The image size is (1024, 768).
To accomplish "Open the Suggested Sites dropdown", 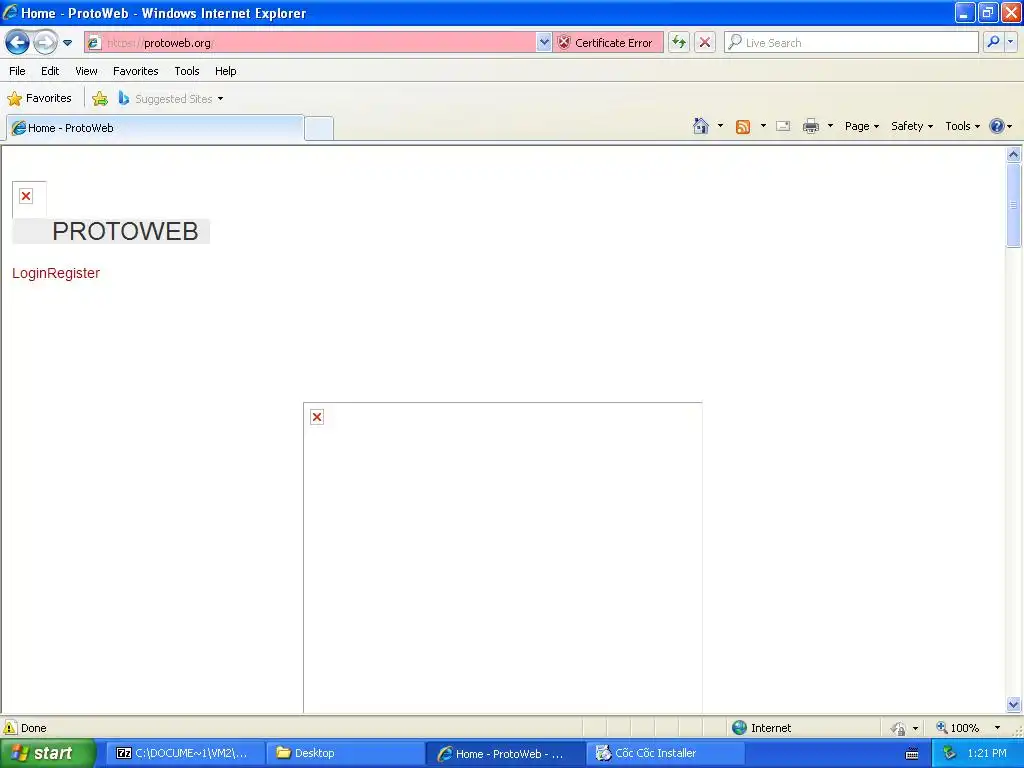I will point(171,99).
